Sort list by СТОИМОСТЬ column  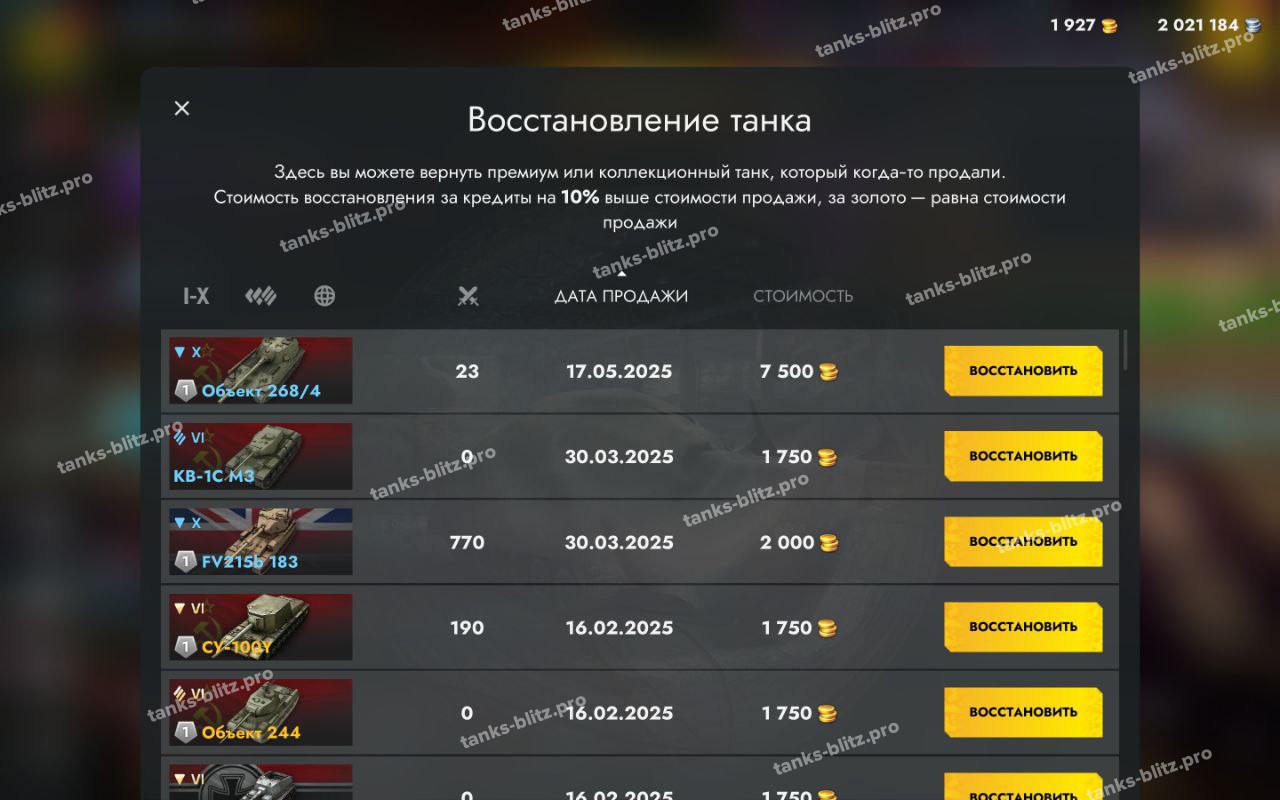pyautogui.click(x=803, y=296)
